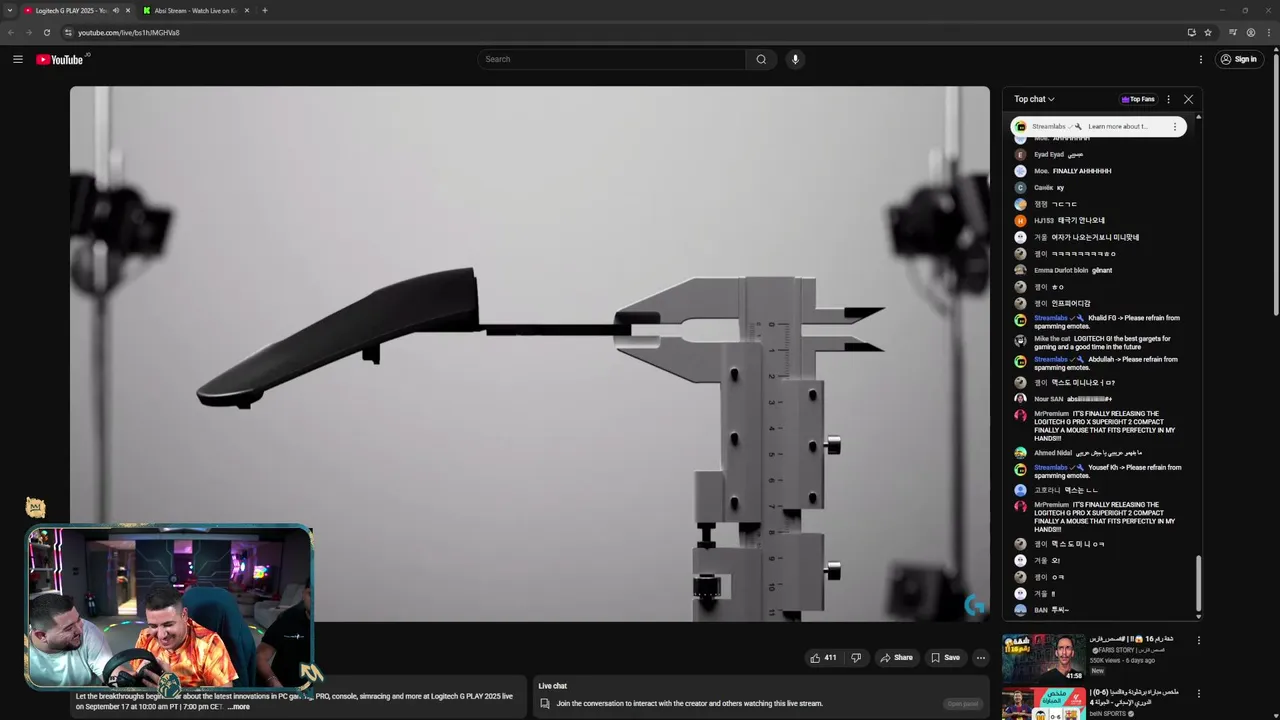Open the FARIS STORY recommended video thumbnail
The height and width of the screenshot is (720, 1280).
click(1044, 658)
